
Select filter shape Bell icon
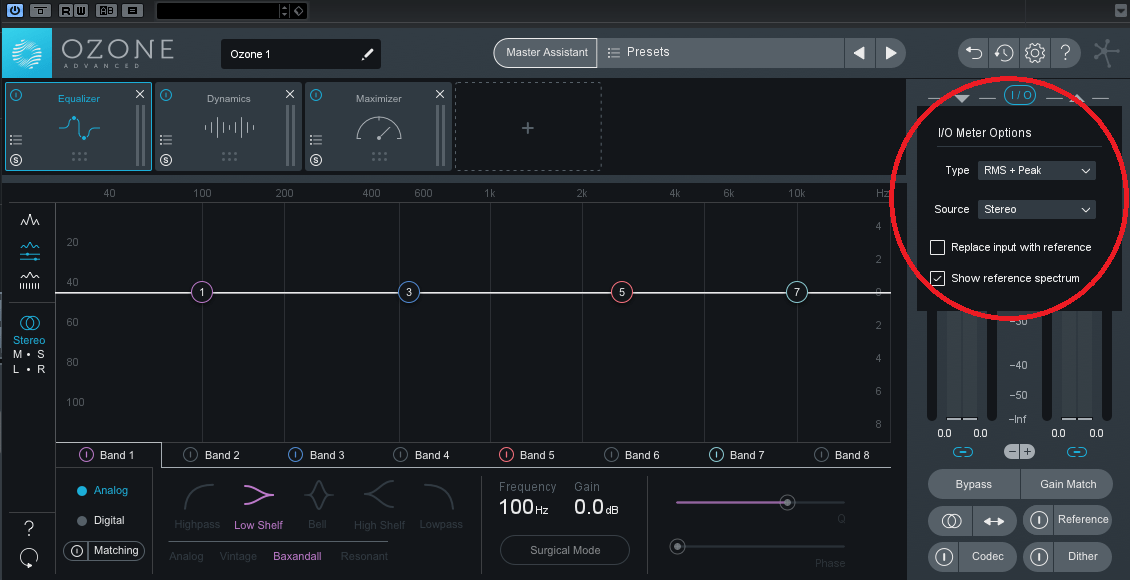click(x=317, y=495)
